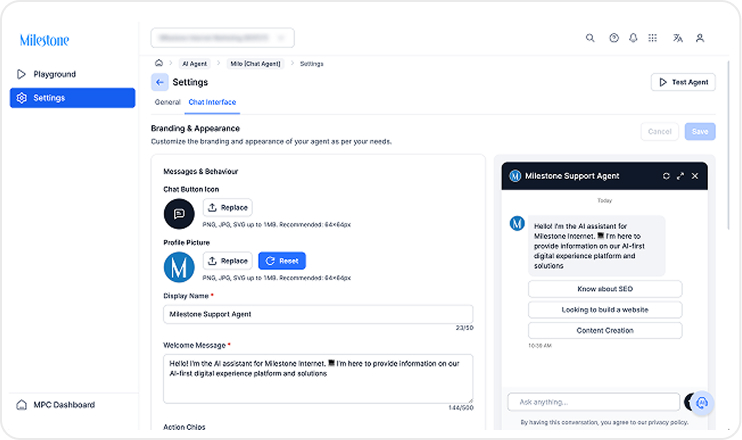
Task: Click the search magnifier icon
Action: click(x=590, y=38)
